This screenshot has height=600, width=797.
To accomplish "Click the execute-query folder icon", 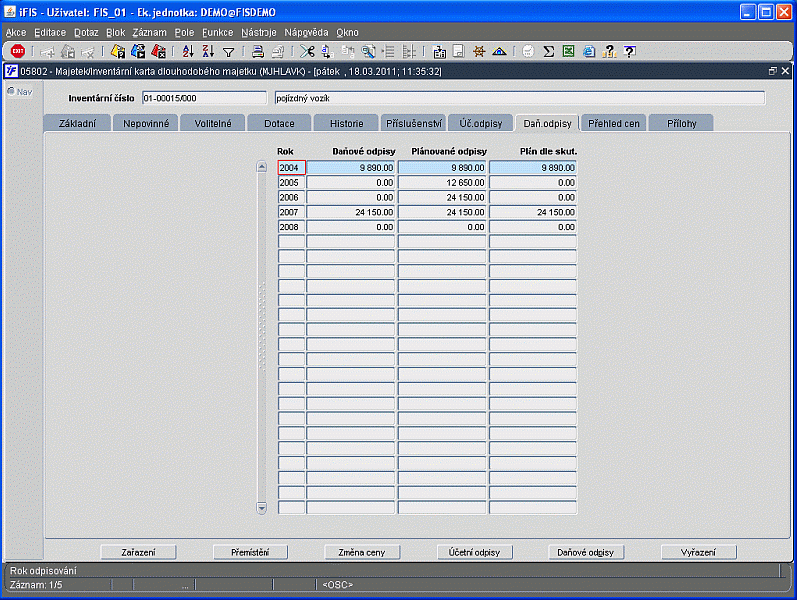I will tap(138, 51).
